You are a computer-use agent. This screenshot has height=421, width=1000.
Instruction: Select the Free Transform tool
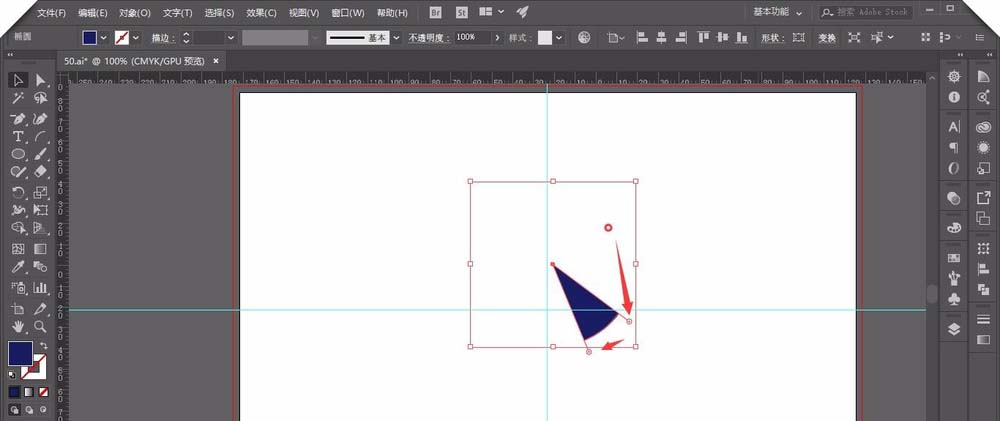[40, 210]
